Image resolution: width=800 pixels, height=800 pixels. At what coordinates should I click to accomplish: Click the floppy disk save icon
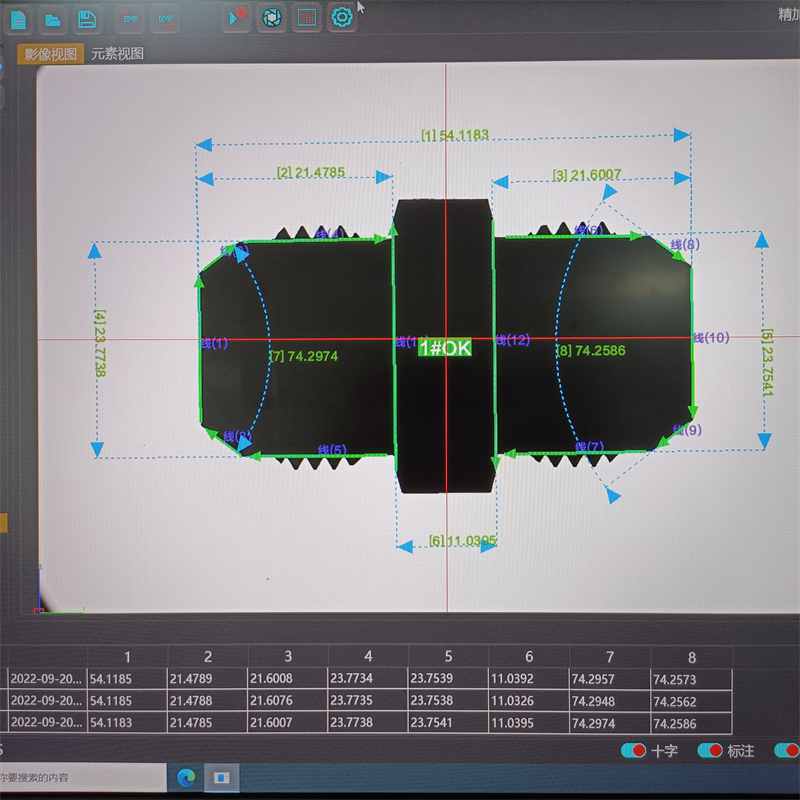[87, 18]
